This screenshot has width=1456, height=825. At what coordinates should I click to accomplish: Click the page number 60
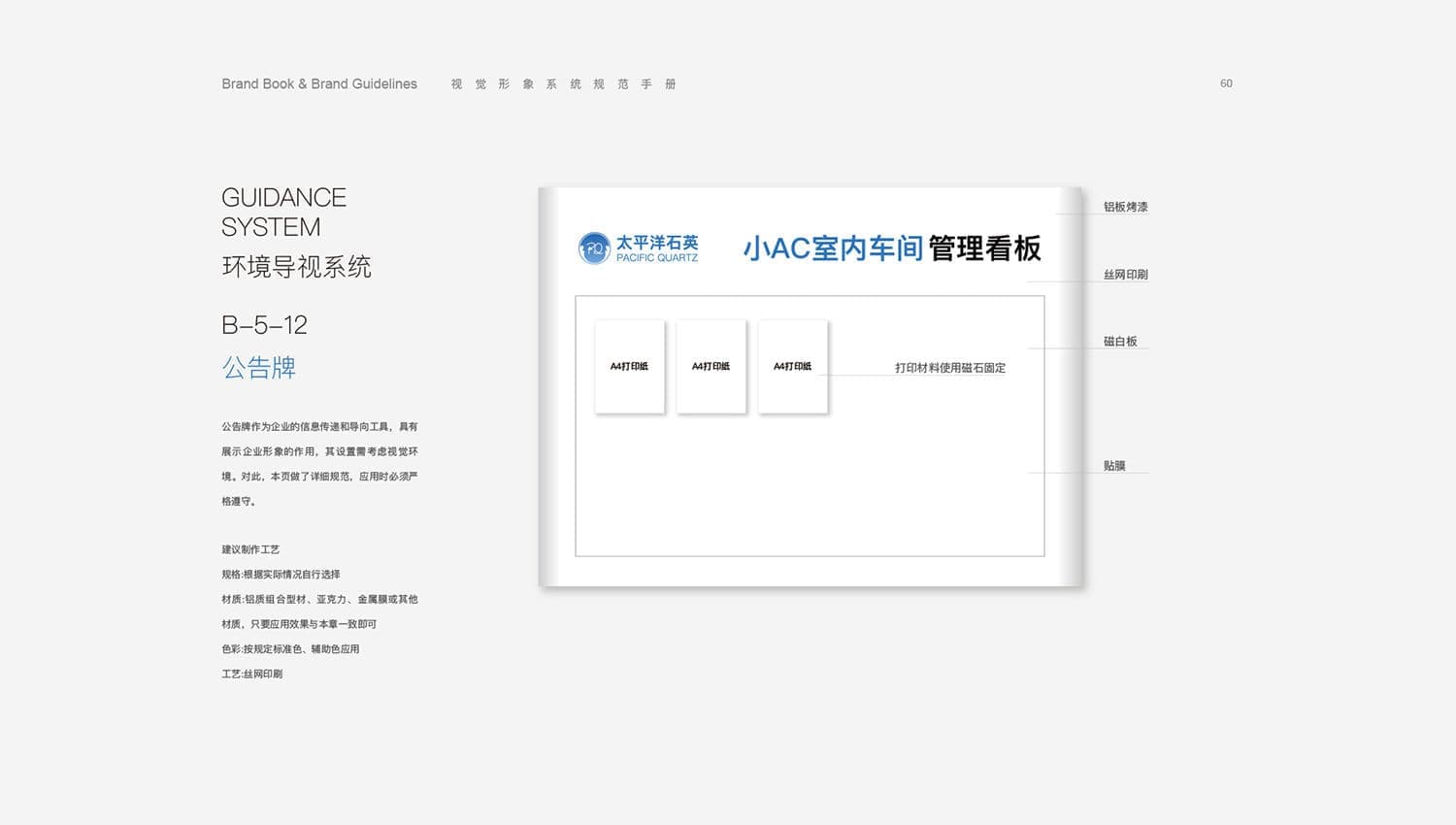point(1226,83)
